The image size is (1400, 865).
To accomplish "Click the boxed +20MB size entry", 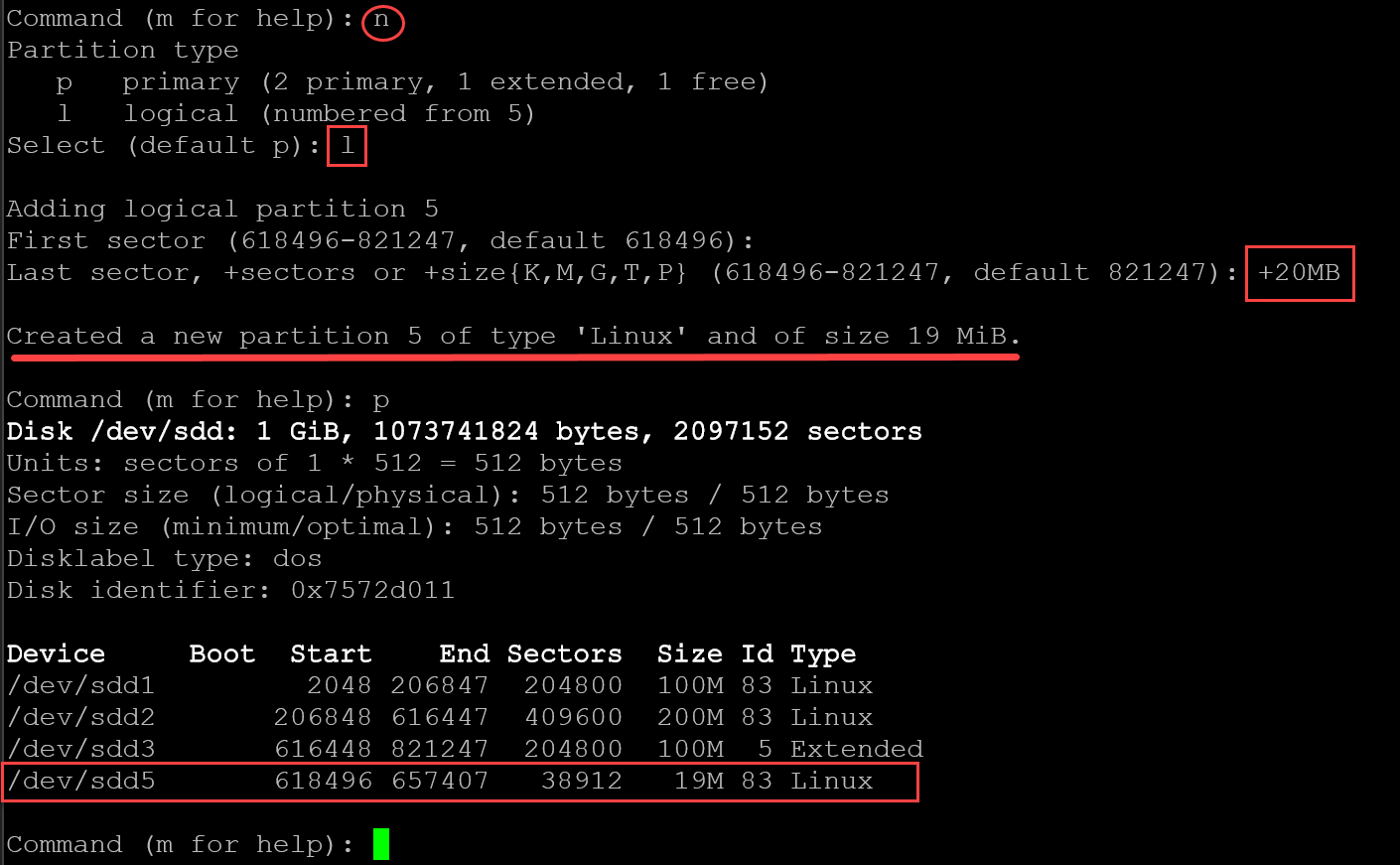I will point(1299,272).
